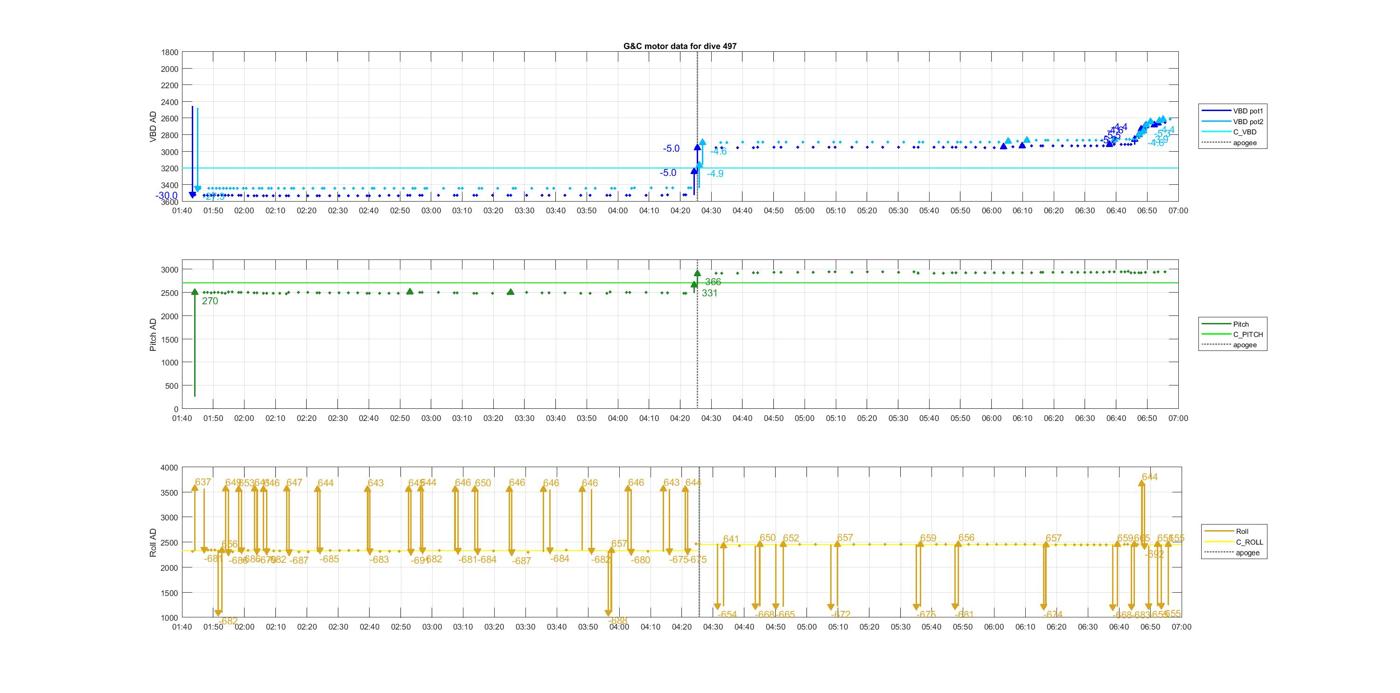The width and height of the screenshot is (1400, 693).
Task: Click the -4.9 data label in VBD plot
Action: click(x=715, y=174)
